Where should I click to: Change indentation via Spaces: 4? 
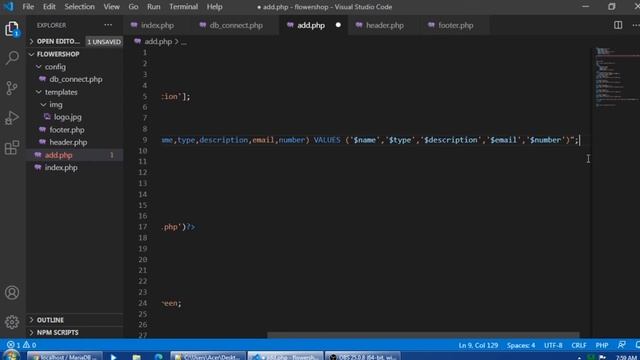(521, 345)
